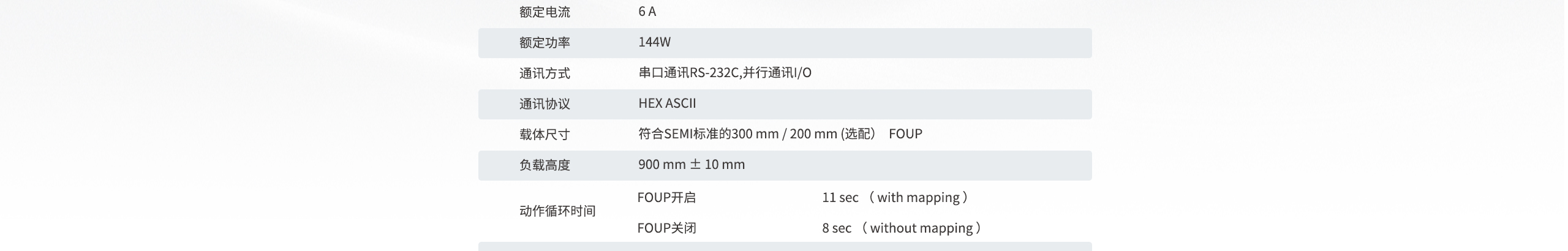The image size is (1568, 251).
Task: Click the FOUP text after 选配
Action: [905, 134]
